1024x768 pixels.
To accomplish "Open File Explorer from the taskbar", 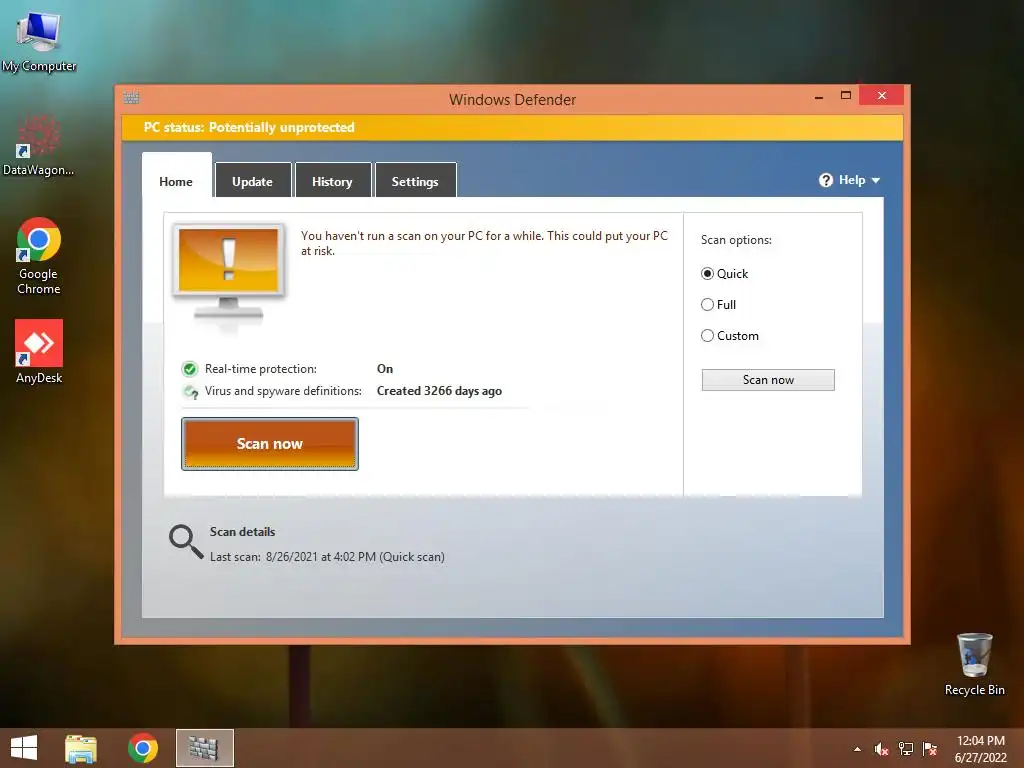I will (x=81, y=748).
